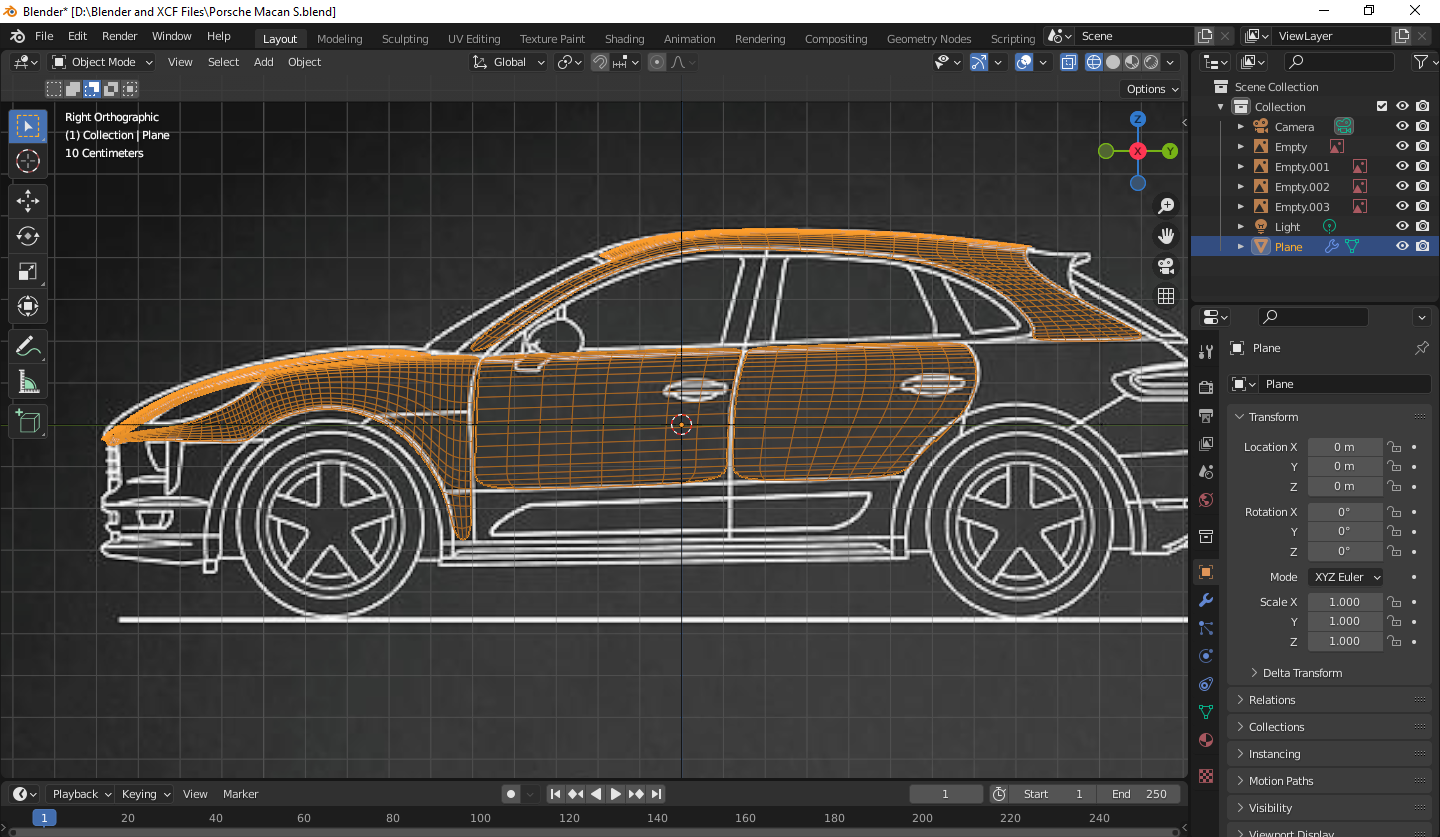Open the Modifier properties wrench tab

point(1206,600)
